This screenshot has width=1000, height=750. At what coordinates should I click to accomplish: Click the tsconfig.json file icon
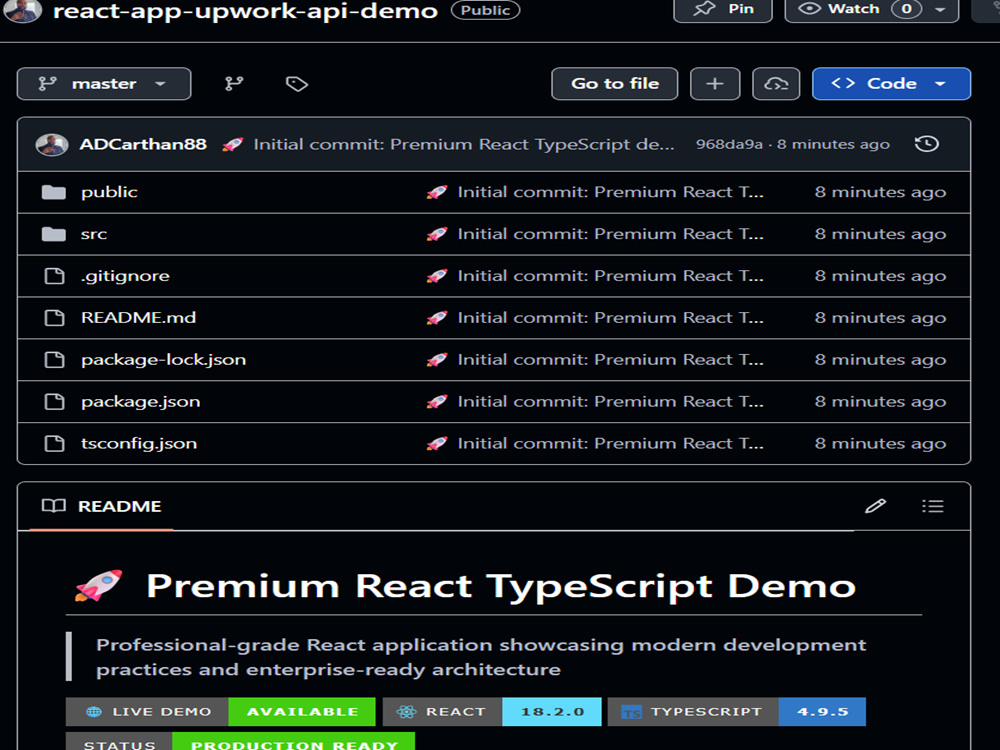(54, 443)
